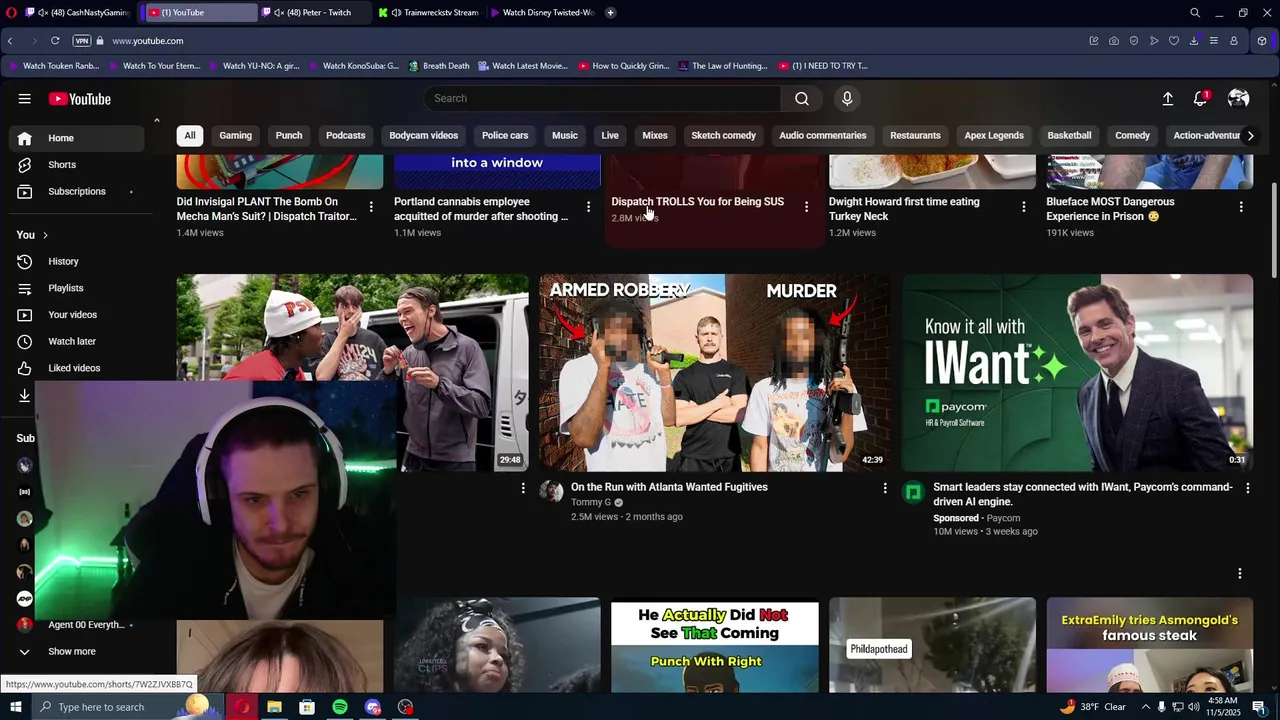Image resolution: width=1280 pixels, height=720 pixels.
Task: Click the browser address bar URL
Action: point(148,41)
